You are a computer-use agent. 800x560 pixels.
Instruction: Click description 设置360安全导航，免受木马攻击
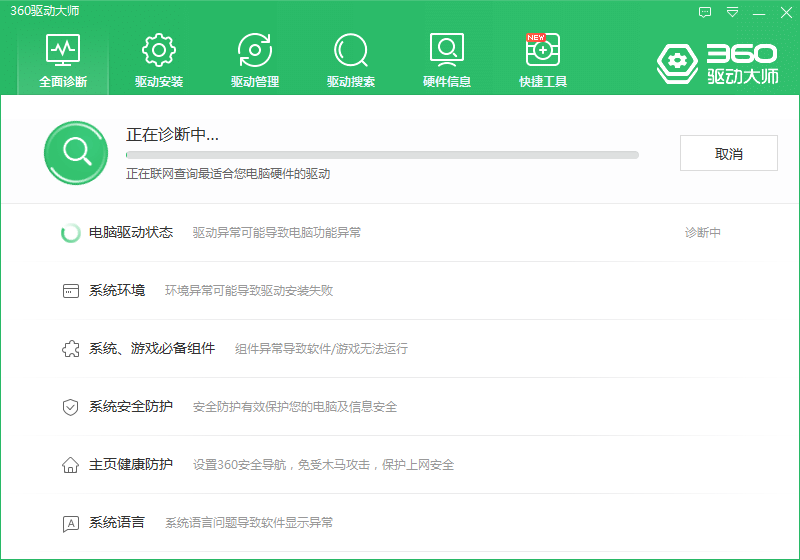tap(281, 465)
